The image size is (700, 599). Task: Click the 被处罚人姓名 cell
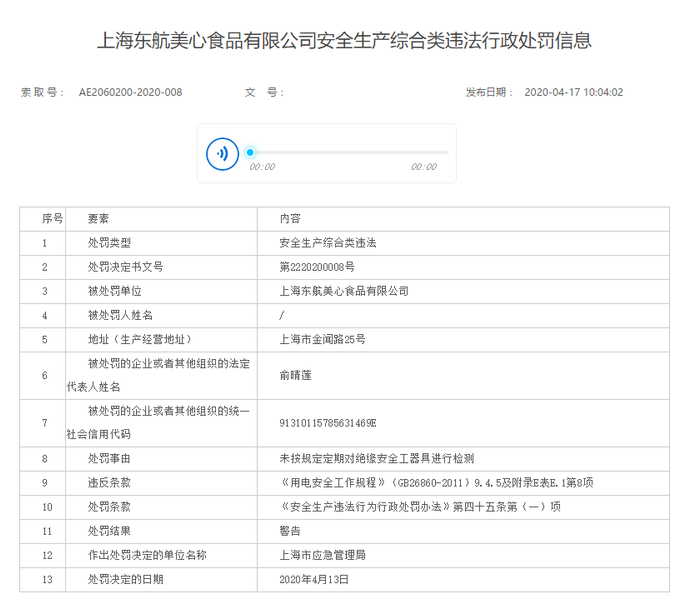161,316
